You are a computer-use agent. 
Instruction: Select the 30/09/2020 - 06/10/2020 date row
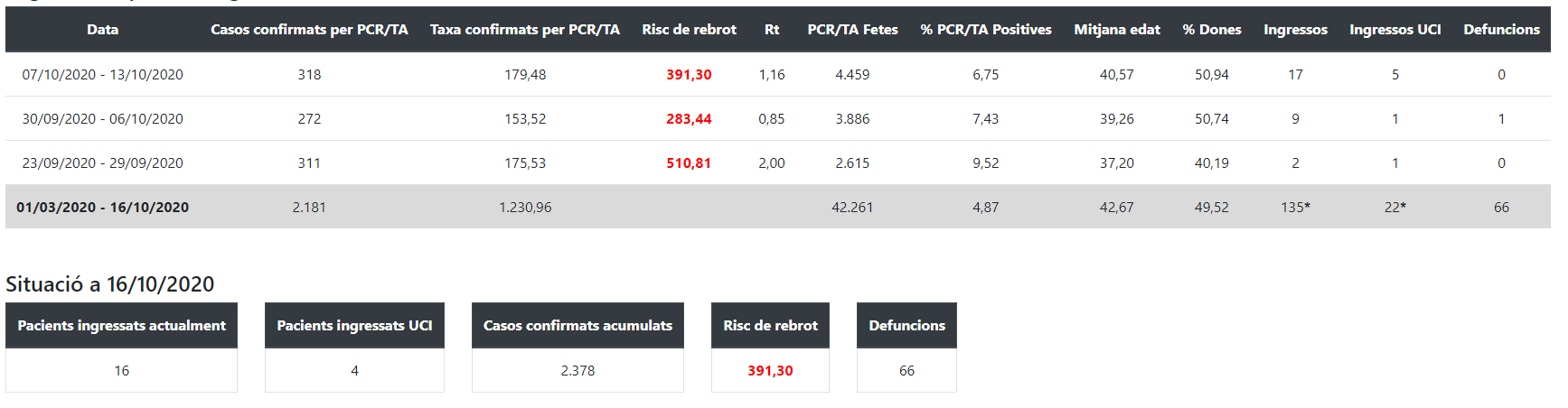102,119
